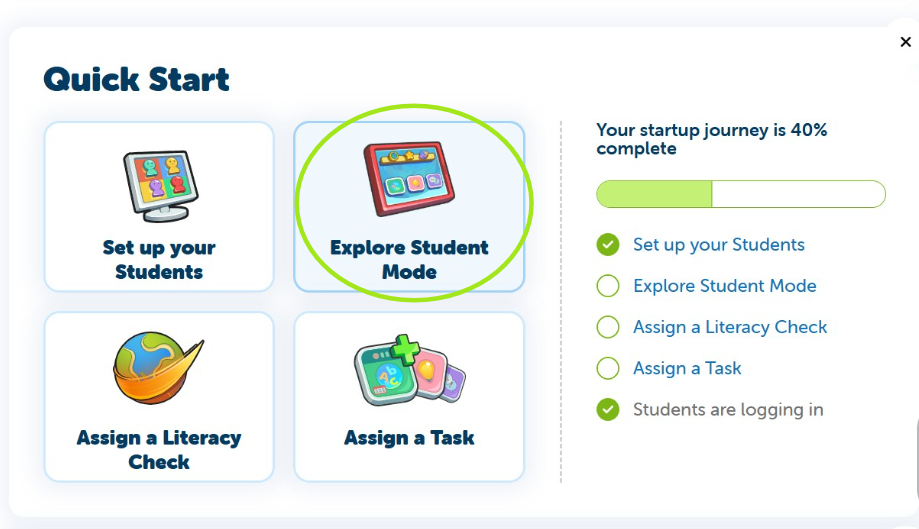Select the Explore Student Mode card label

pyautogui.click(x=409, y=260)
